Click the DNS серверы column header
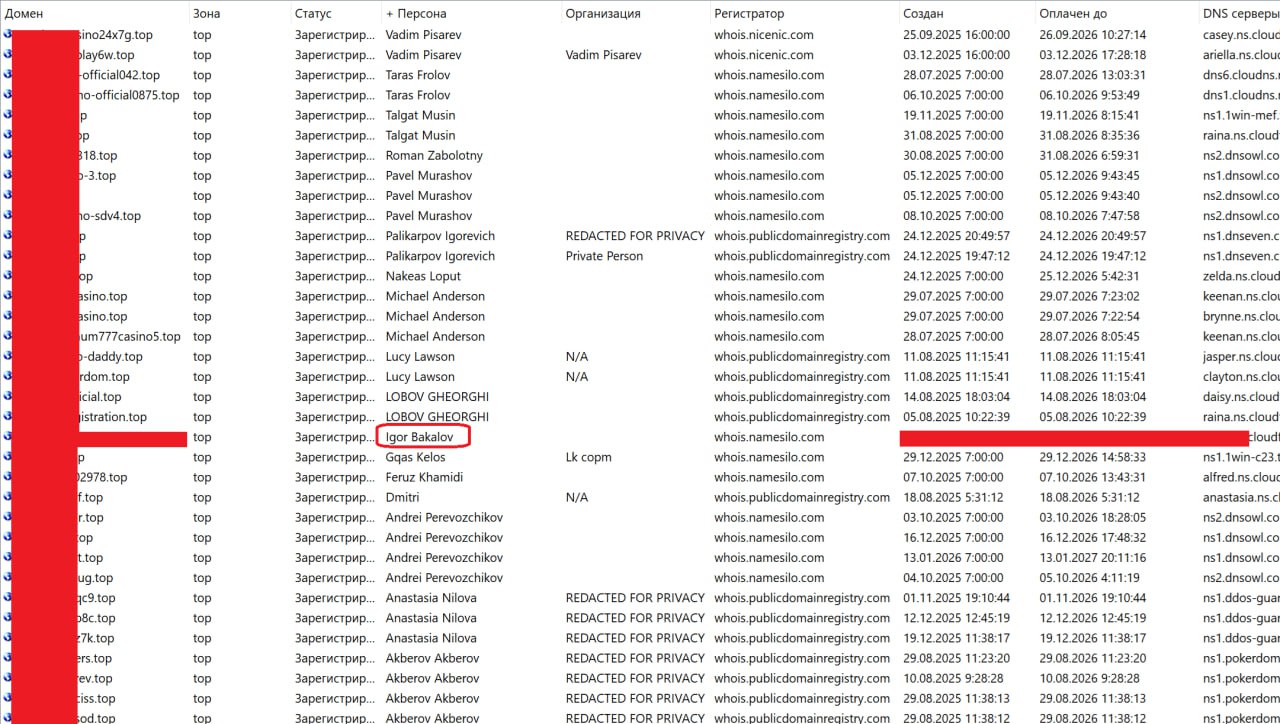The width and height of the screenshot is (1280, 724). point(1238,14)
